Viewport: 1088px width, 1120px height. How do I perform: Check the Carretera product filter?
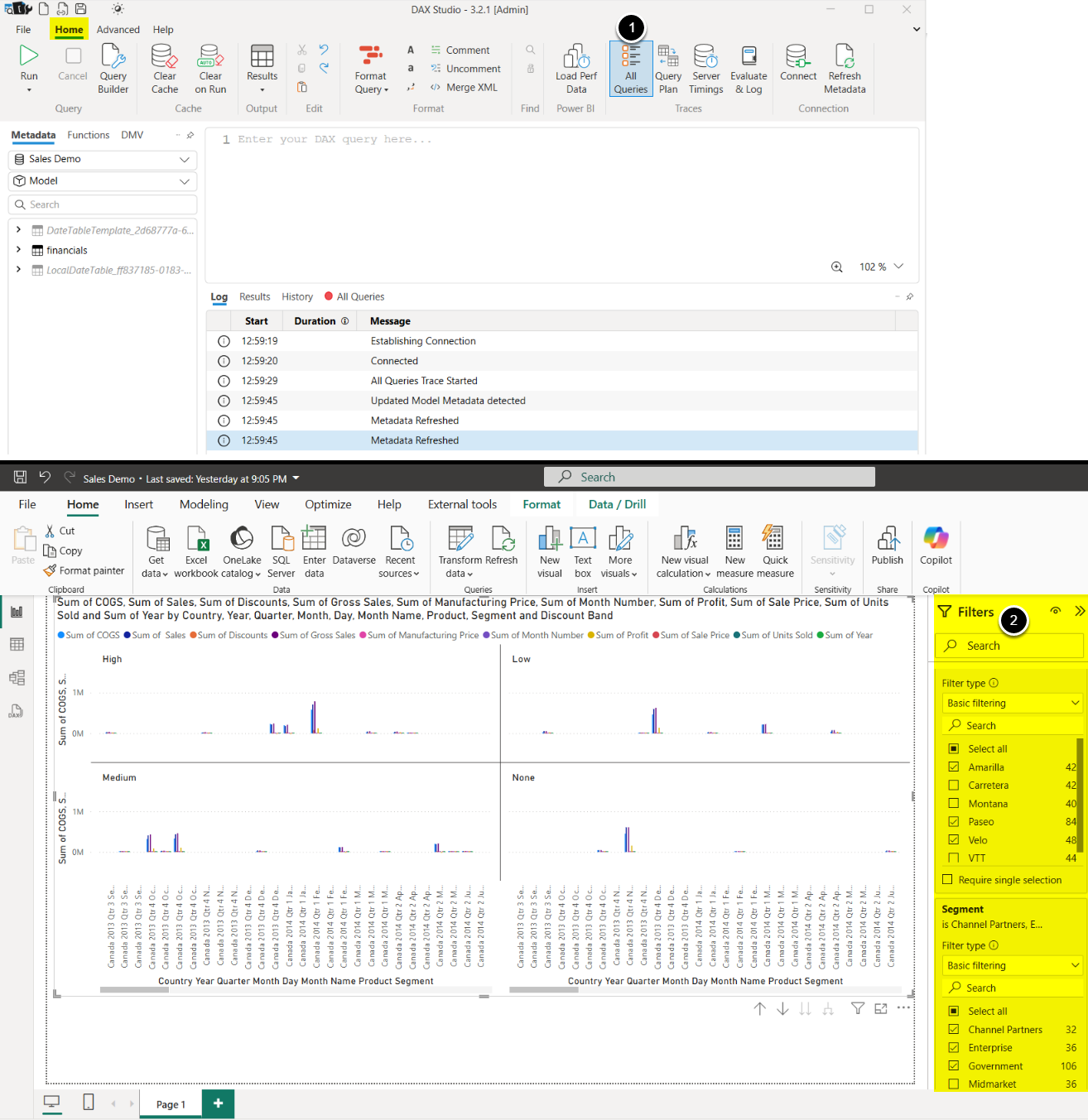(x=953, y=785)
